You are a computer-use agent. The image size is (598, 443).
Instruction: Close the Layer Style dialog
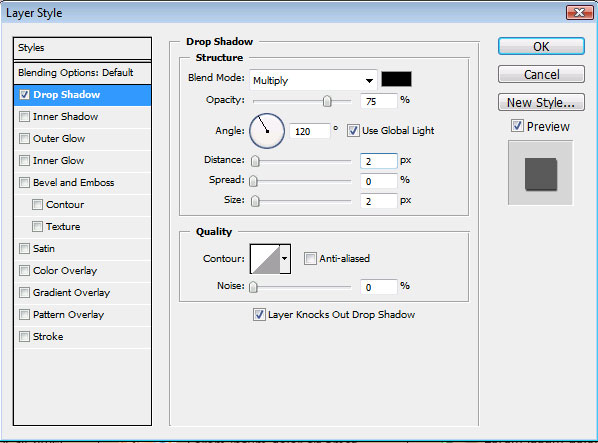pos(579,13)
